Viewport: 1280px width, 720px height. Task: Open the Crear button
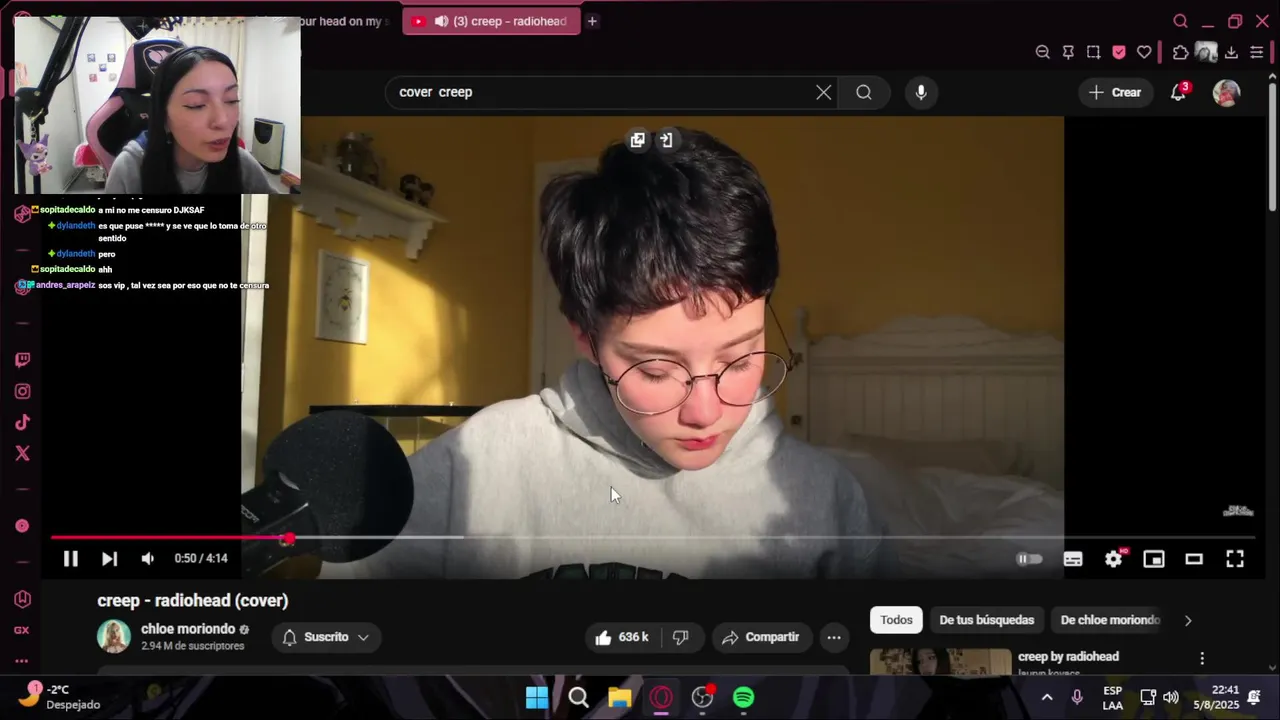(1115, 92)
